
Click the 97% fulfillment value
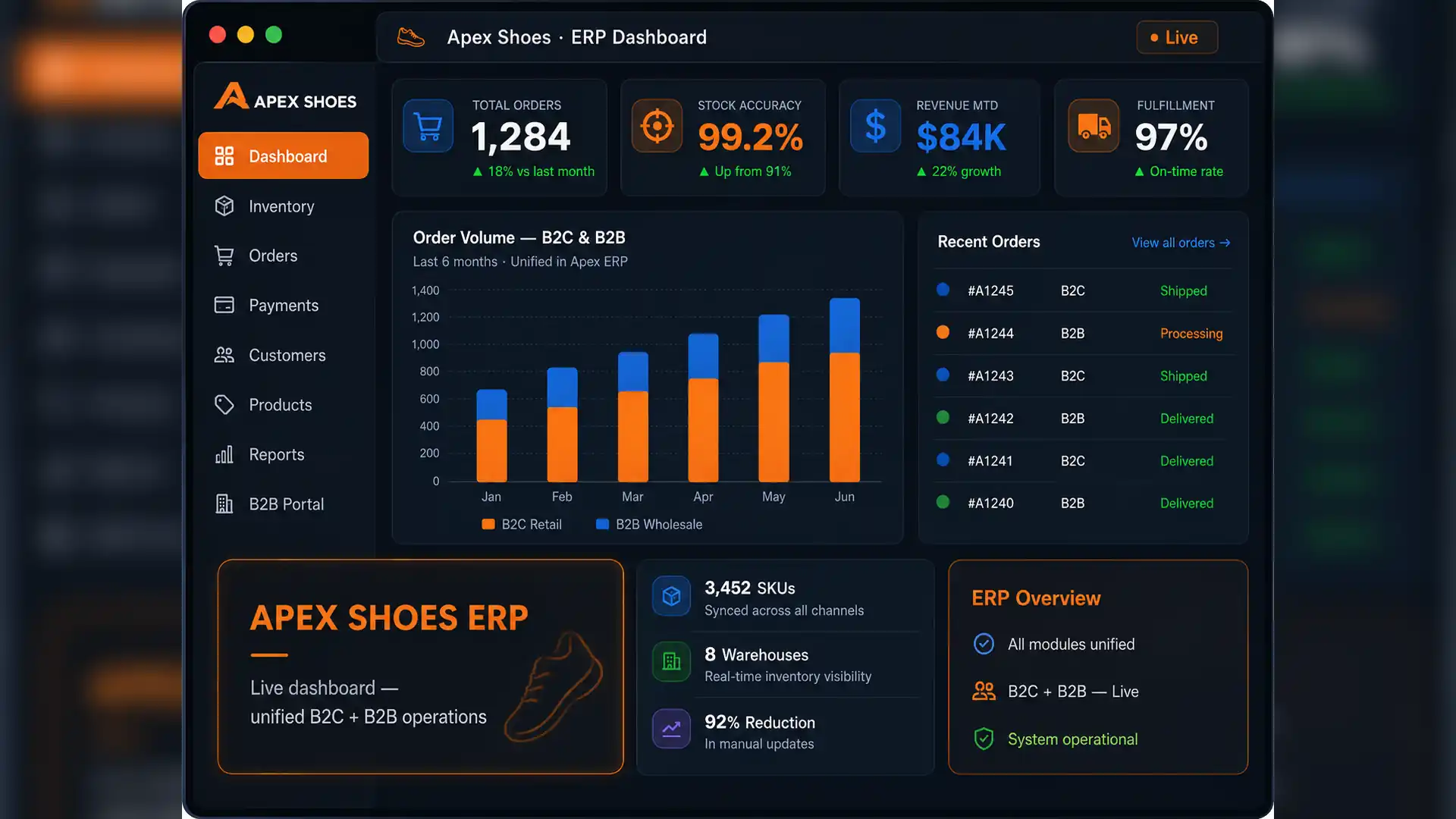coord(1171,137)
